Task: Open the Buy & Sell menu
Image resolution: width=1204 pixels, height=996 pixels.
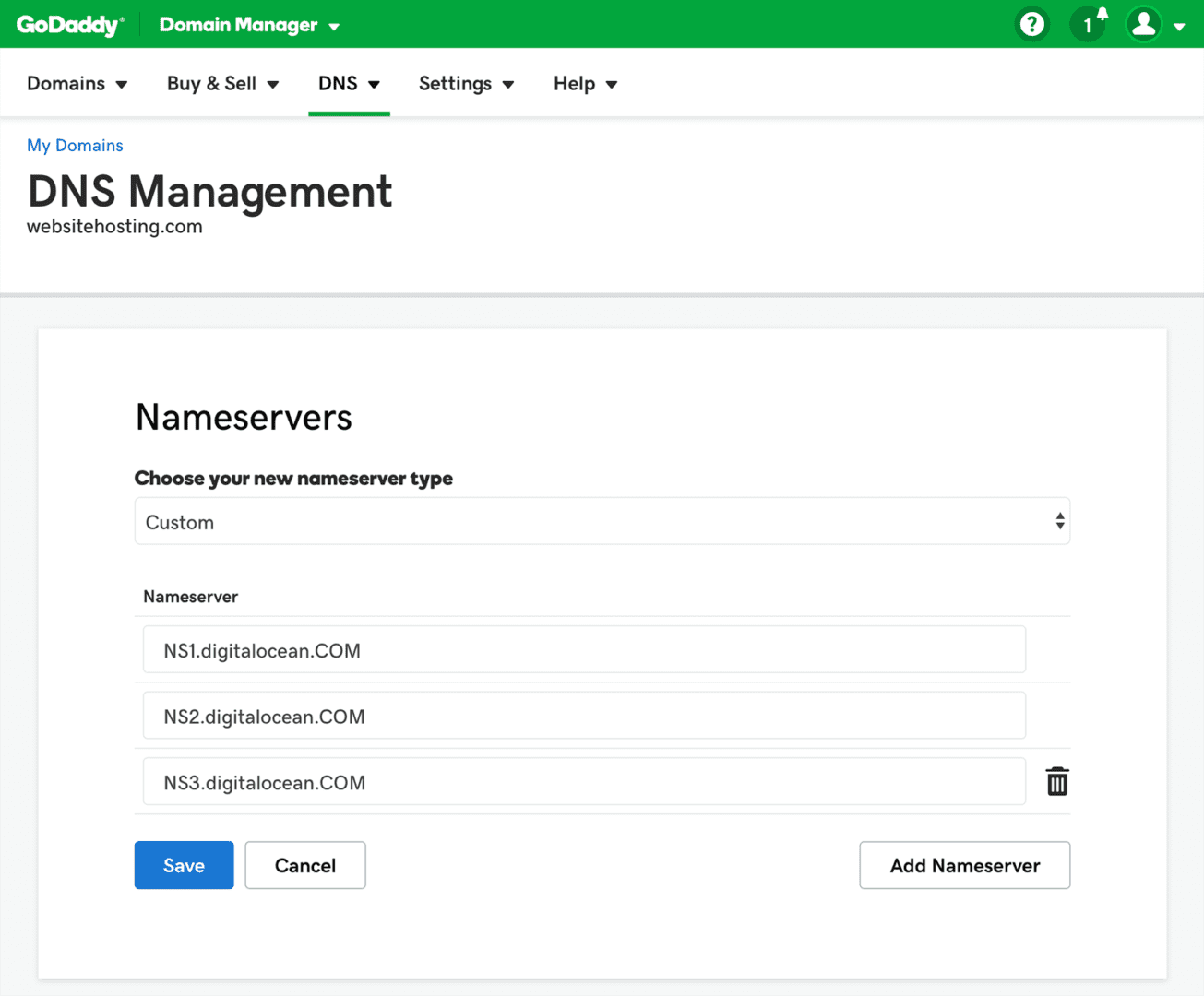Action: pos(222,84)
